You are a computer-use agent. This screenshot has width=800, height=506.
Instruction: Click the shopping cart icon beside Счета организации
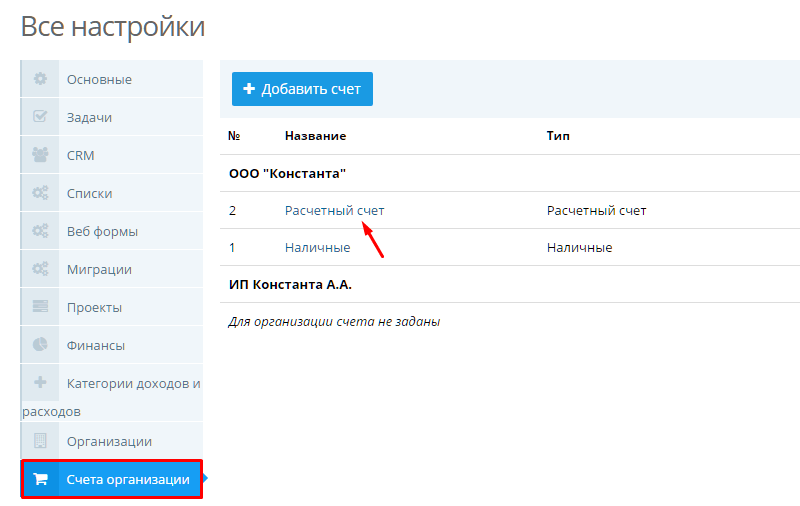(40, 480)
